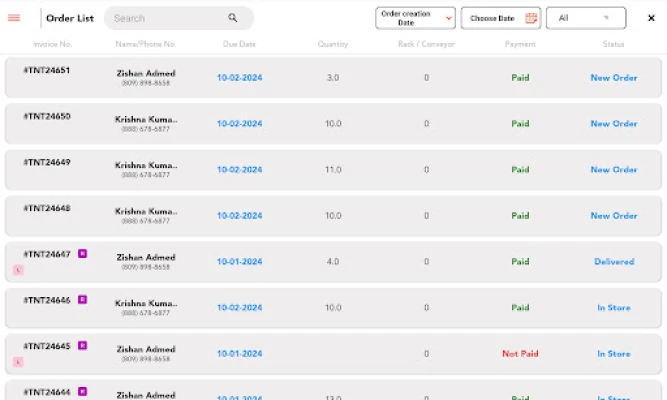Click purple badge on order #TNT24647
667x400 pixels.
click(83, 254)
